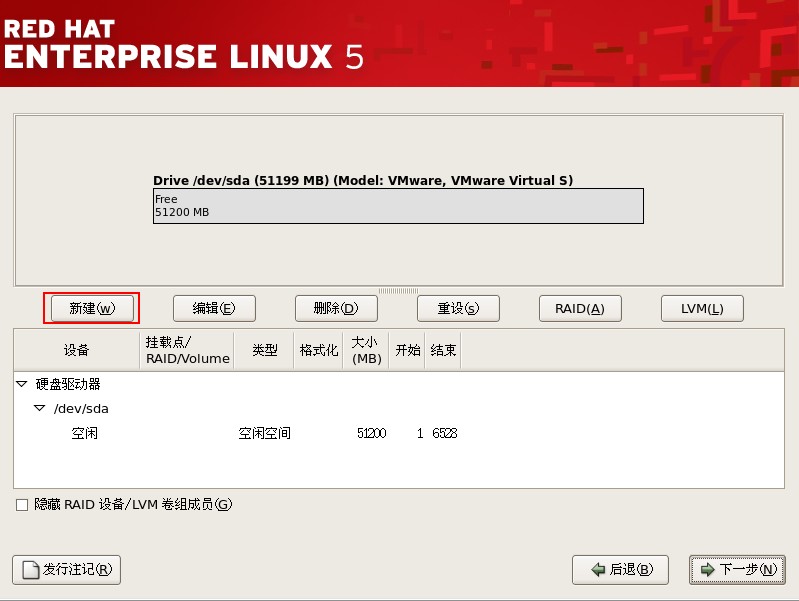
Task: Enable 隐藏 RAID 设备/LVM 卷组成员 checkbox
Action: coord(22,505)
